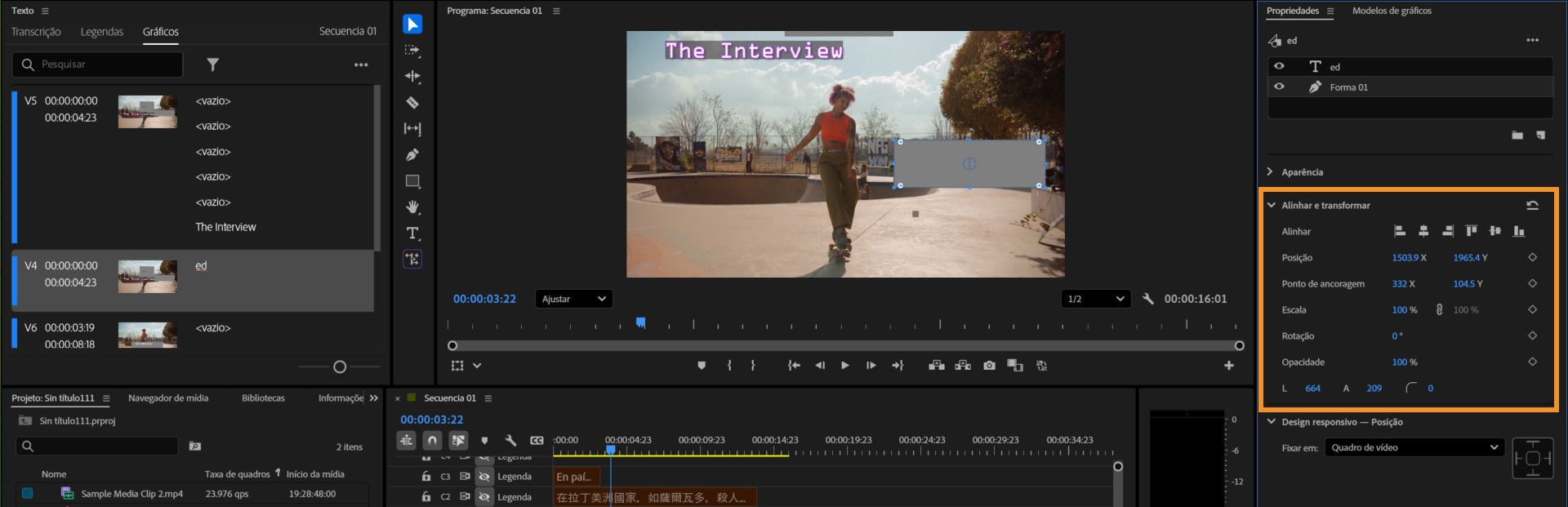Viewport: 1568px width, 507px height.
Task: Click the filter funnel icon in Texto panel
Action: (x=212, y=64)
